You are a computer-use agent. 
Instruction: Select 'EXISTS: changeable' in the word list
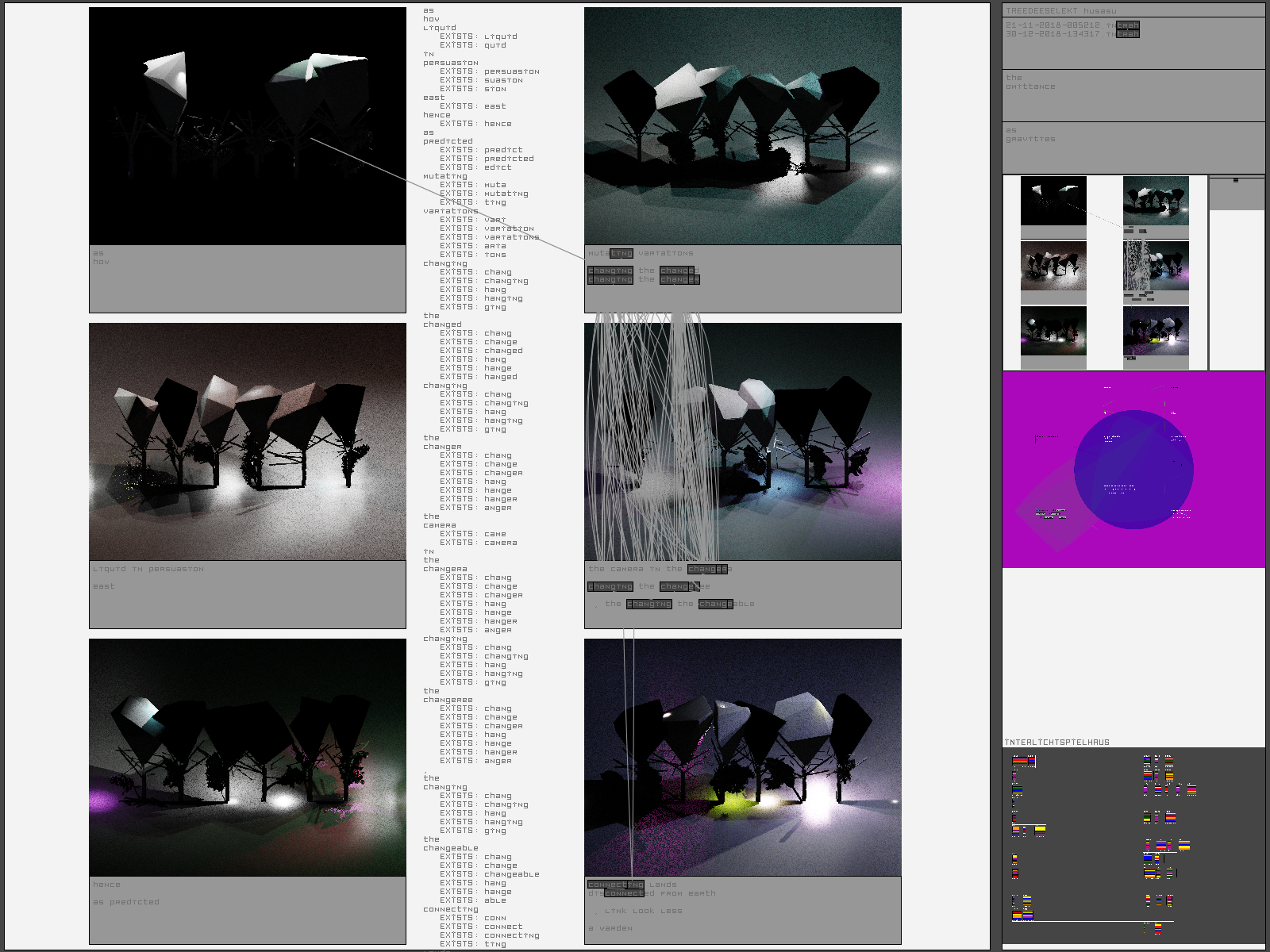pos(490,874)
